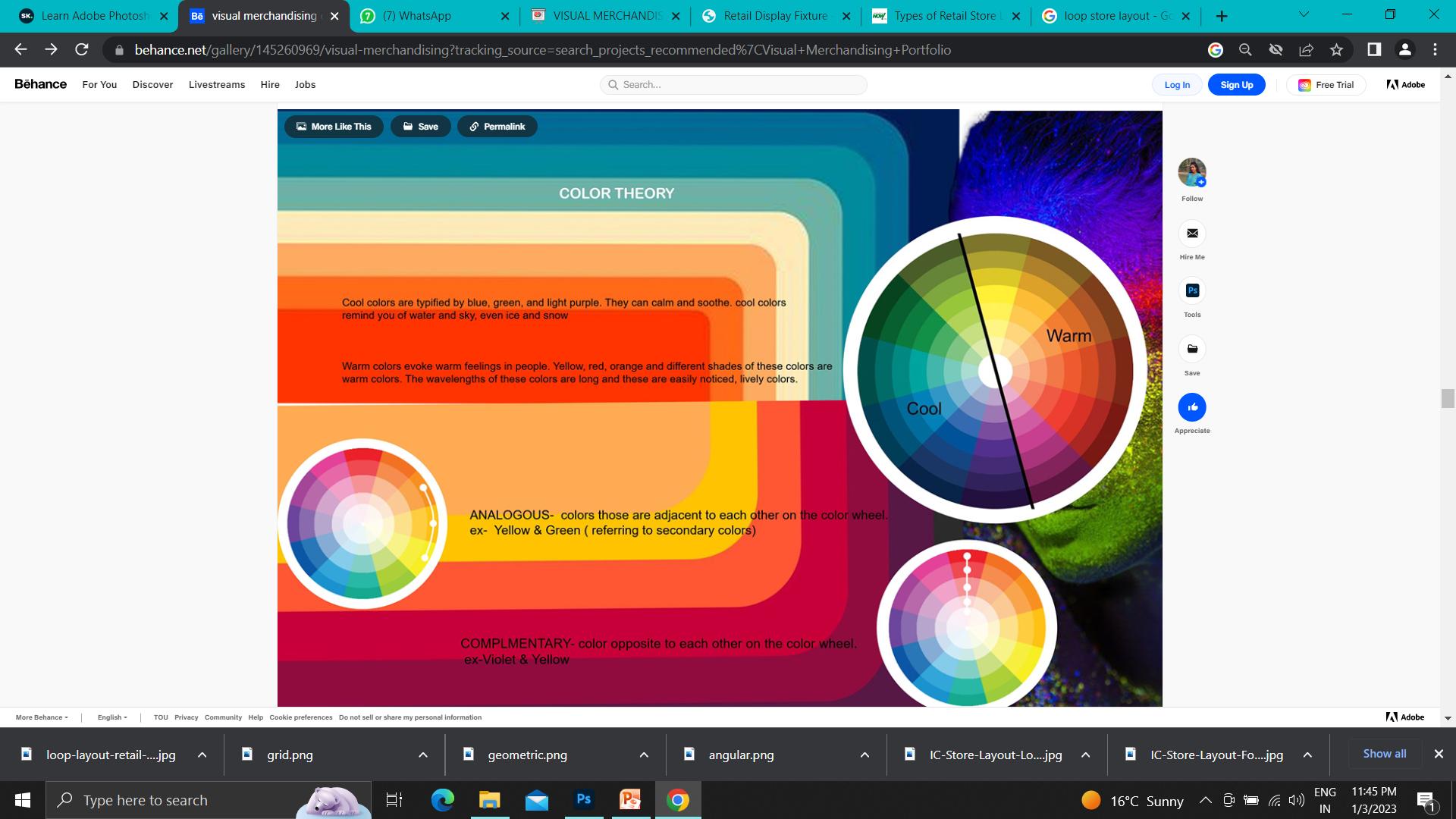The image size is (1456, 819).
Task: Click the Hire Me envelope icon
Action: click(x=1192, y=234)
